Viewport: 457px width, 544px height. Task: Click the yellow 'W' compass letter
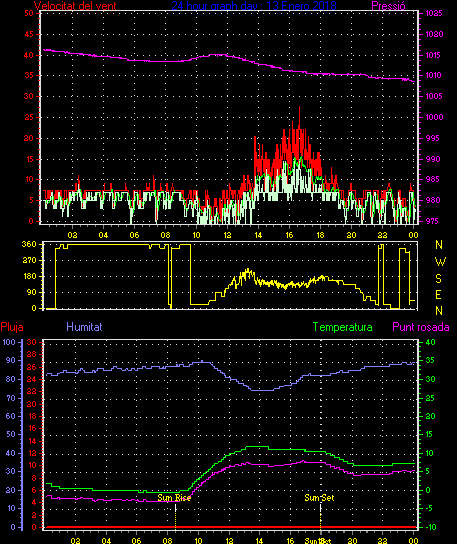(440, 262)
